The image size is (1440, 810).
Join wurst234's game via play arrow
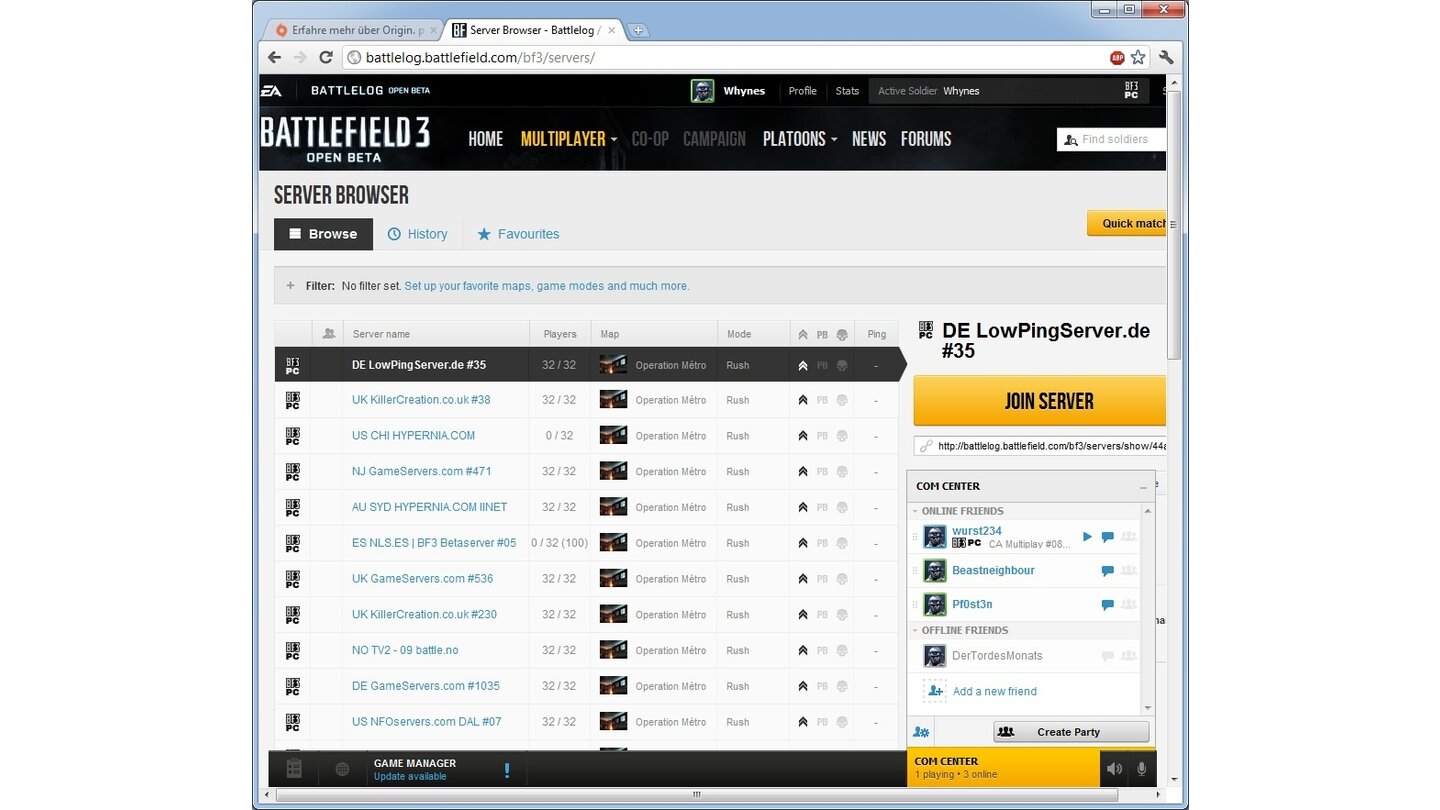tap(1087, 537)
